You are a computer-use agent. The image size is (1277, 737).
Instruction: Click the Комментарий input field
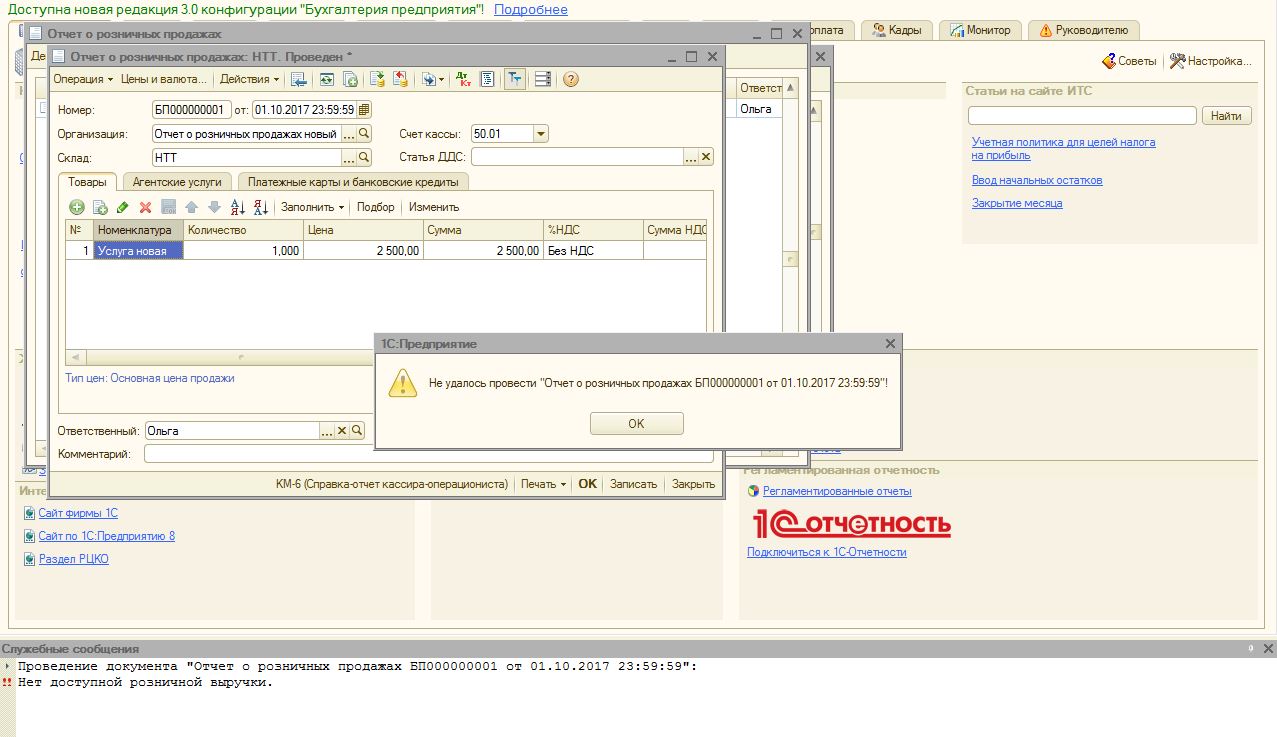[x=429, y=454]
